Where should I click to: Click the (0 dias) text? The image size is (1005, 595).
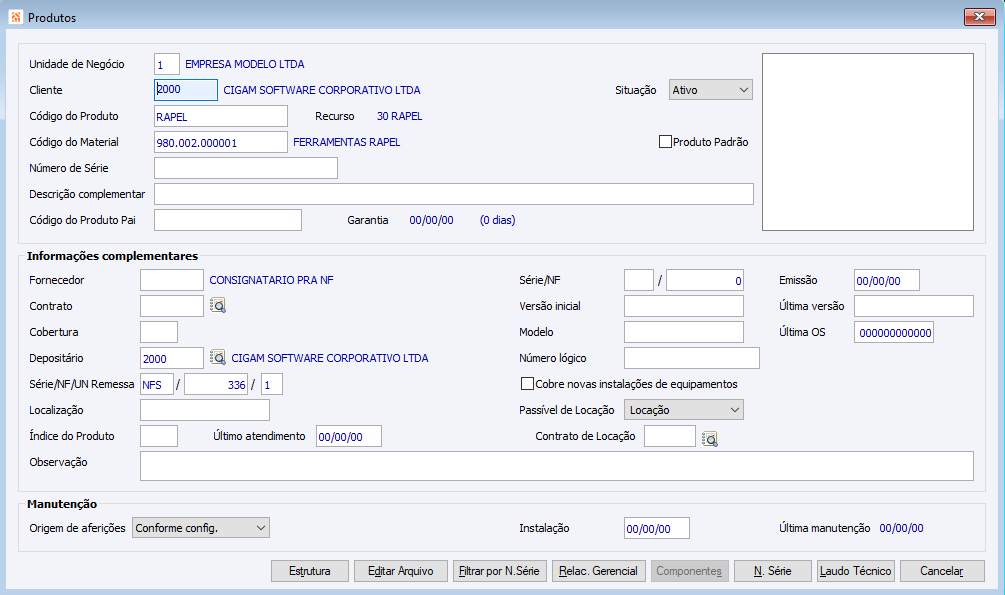[497, 220]
